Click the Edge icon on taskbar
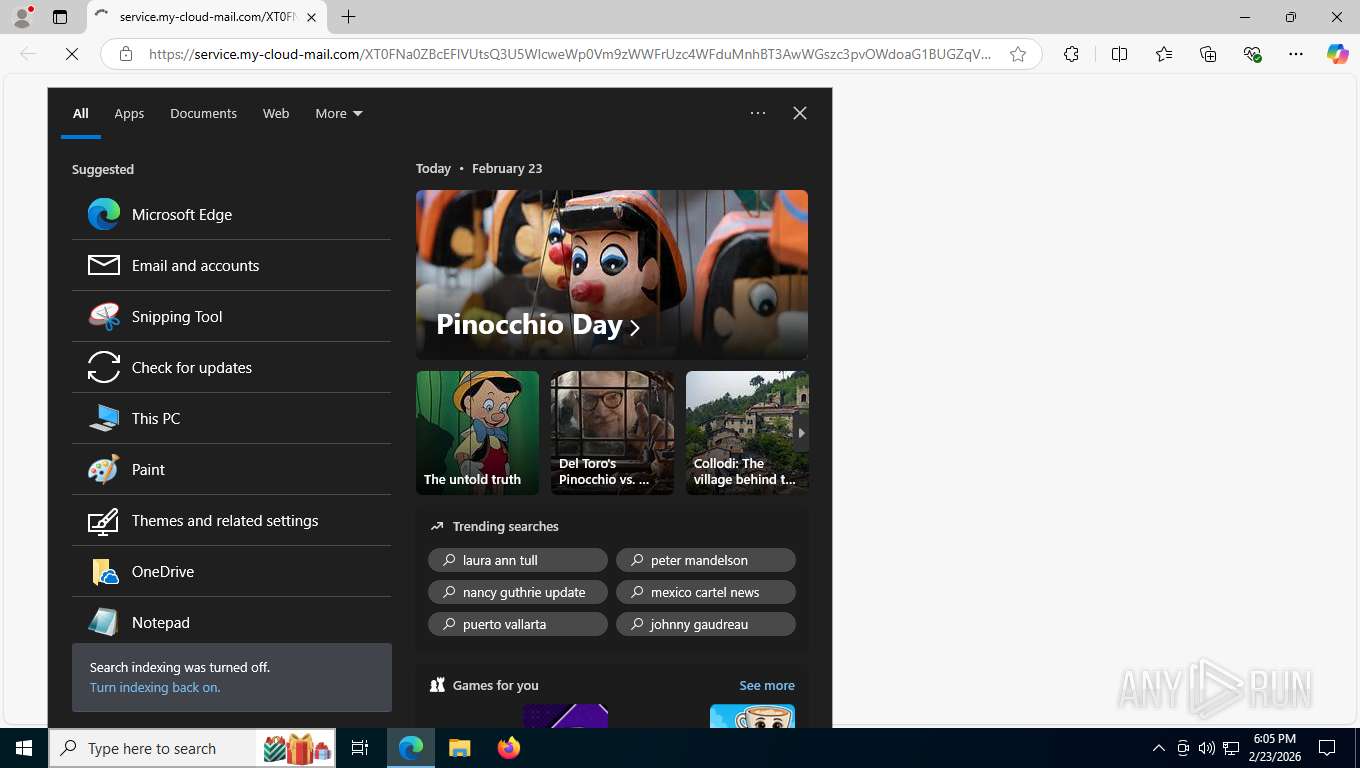 point(411,748)
